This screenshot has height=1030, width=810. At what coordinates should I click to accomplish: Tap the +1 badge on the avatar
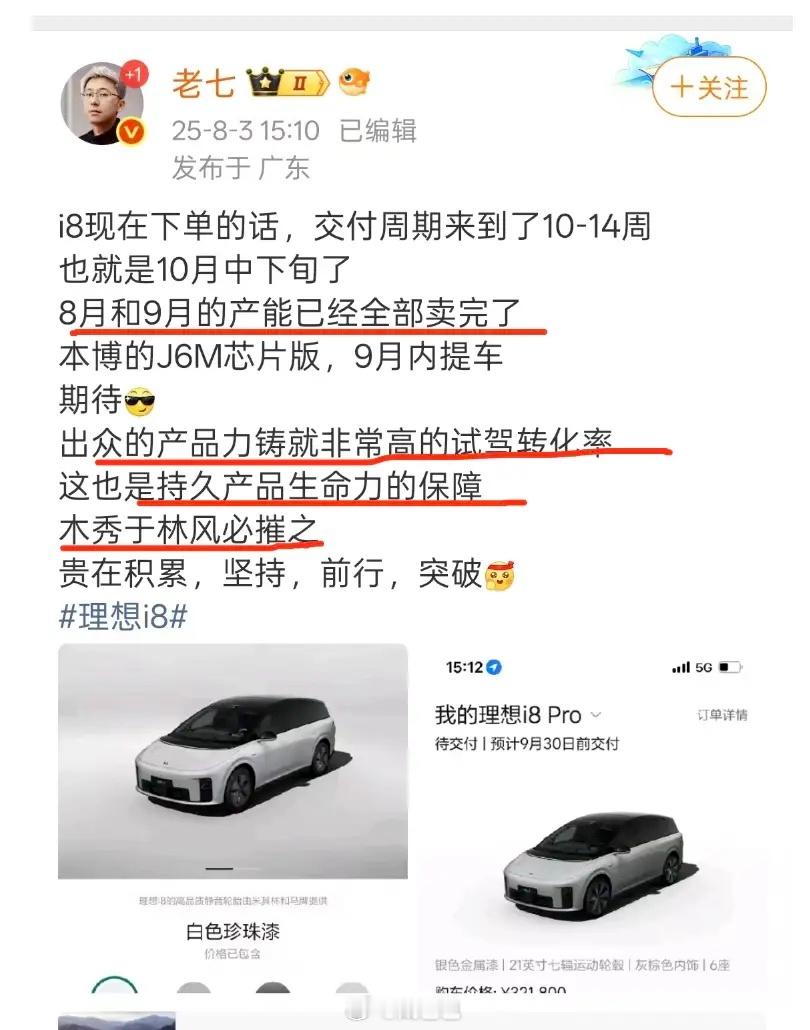tap(134, 75)
